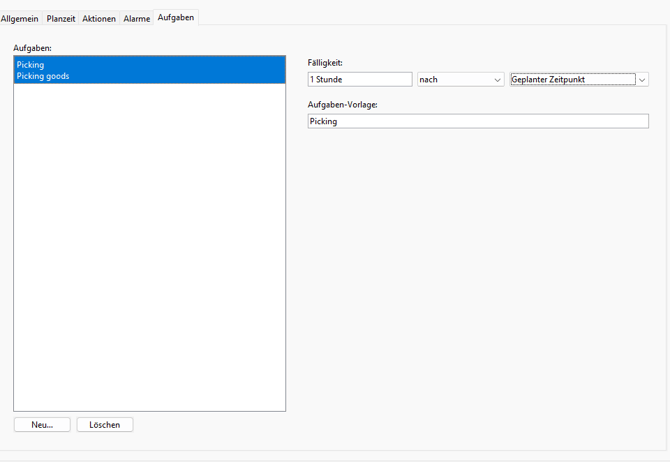
Task: Expand Geplanter Zeitpunkt dropdown via its arrow
Action: point(642,80)
